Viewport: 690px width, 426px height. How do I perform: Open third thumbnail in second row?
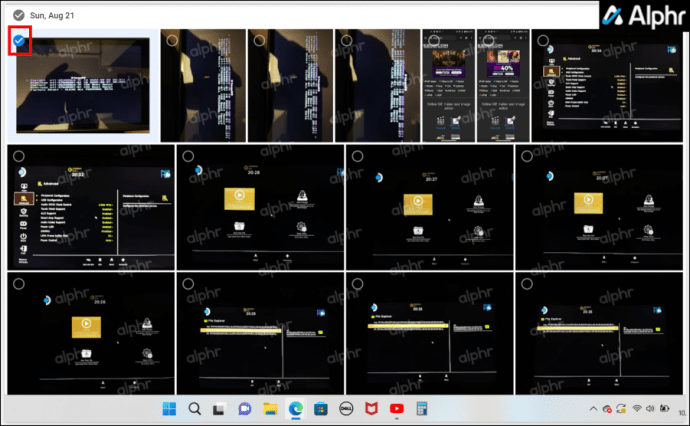click(x=429, y=207)
